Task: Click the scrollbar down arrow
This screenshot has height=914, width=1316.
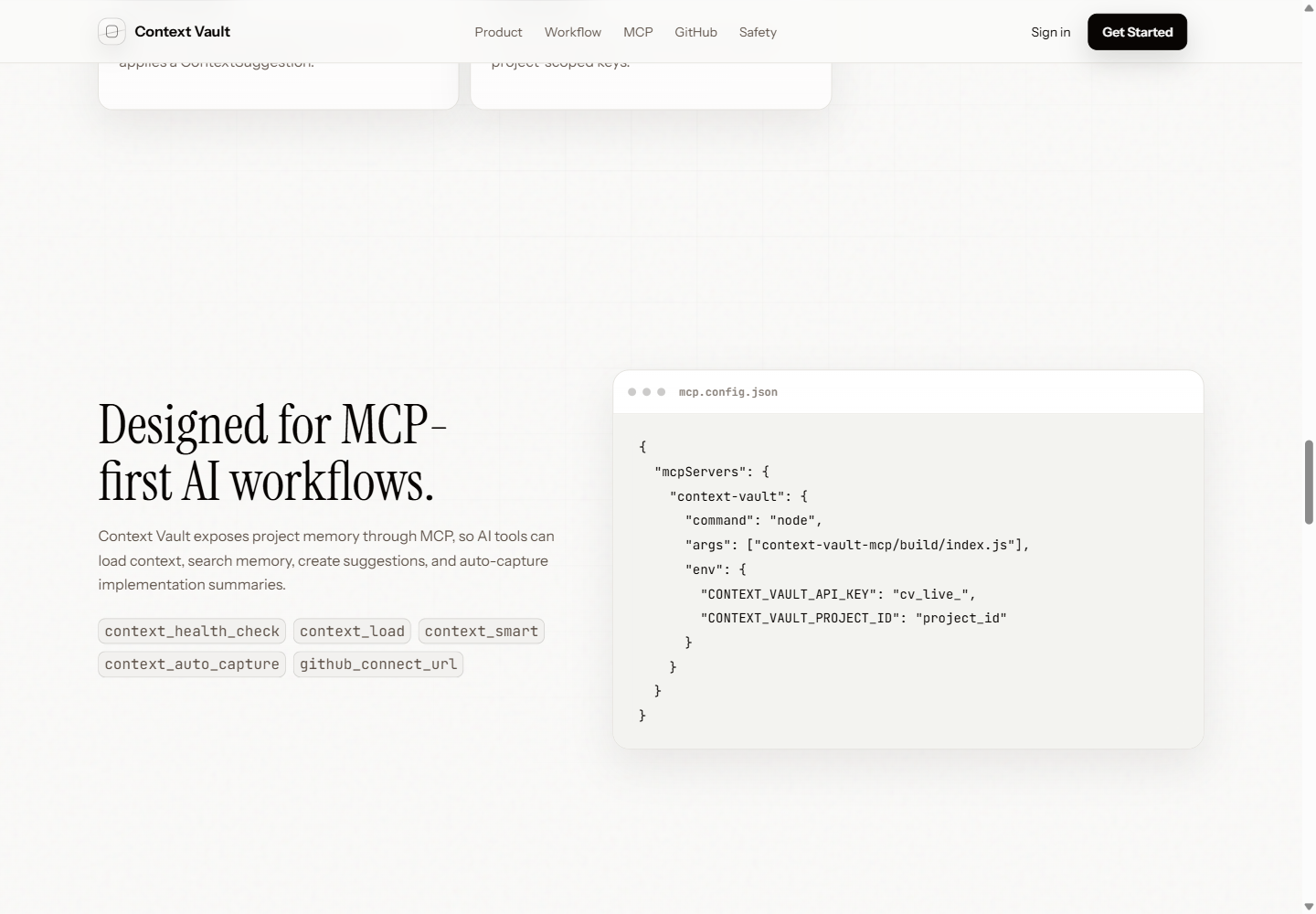Action: coord(1309,907)
